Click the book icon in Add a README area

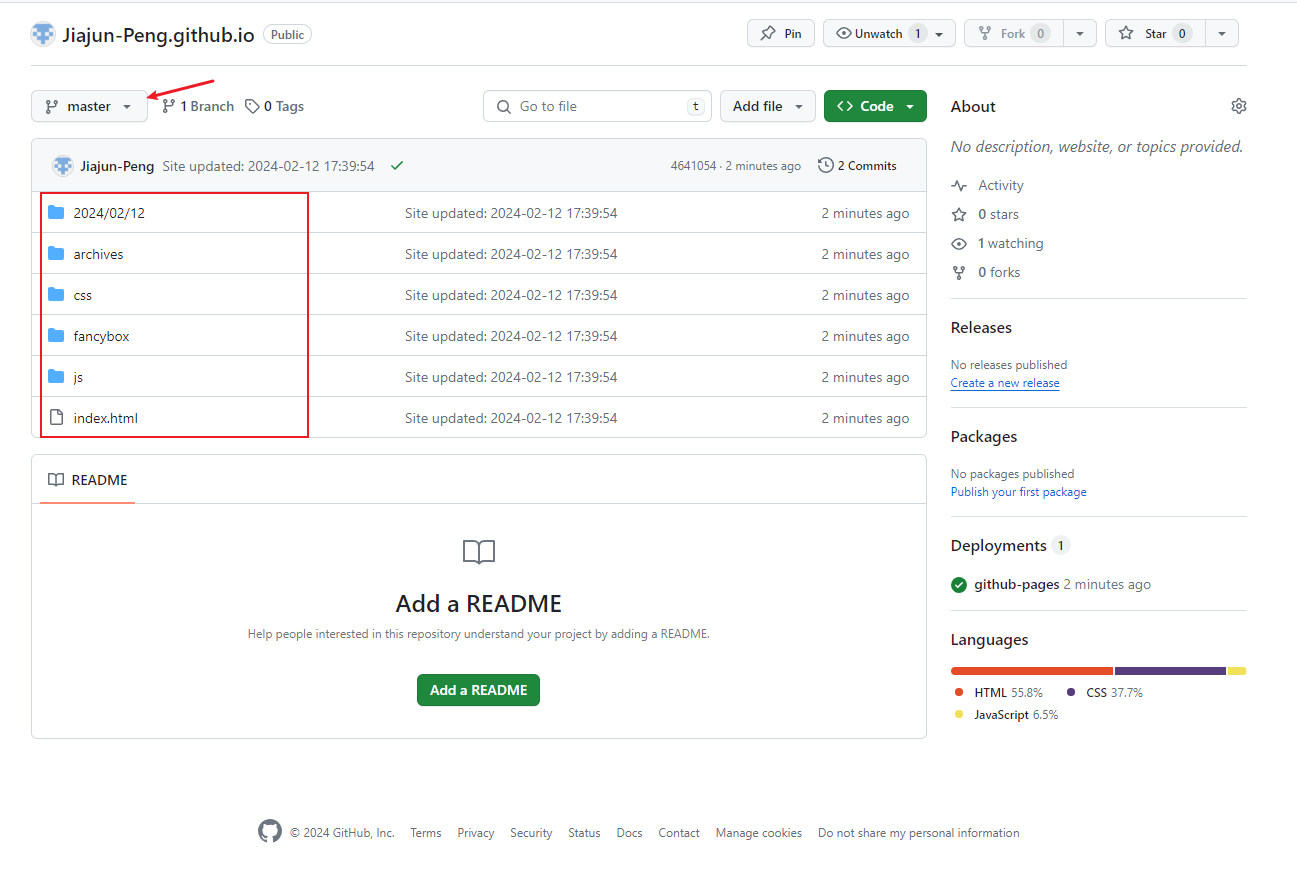[x=479, y=552]
